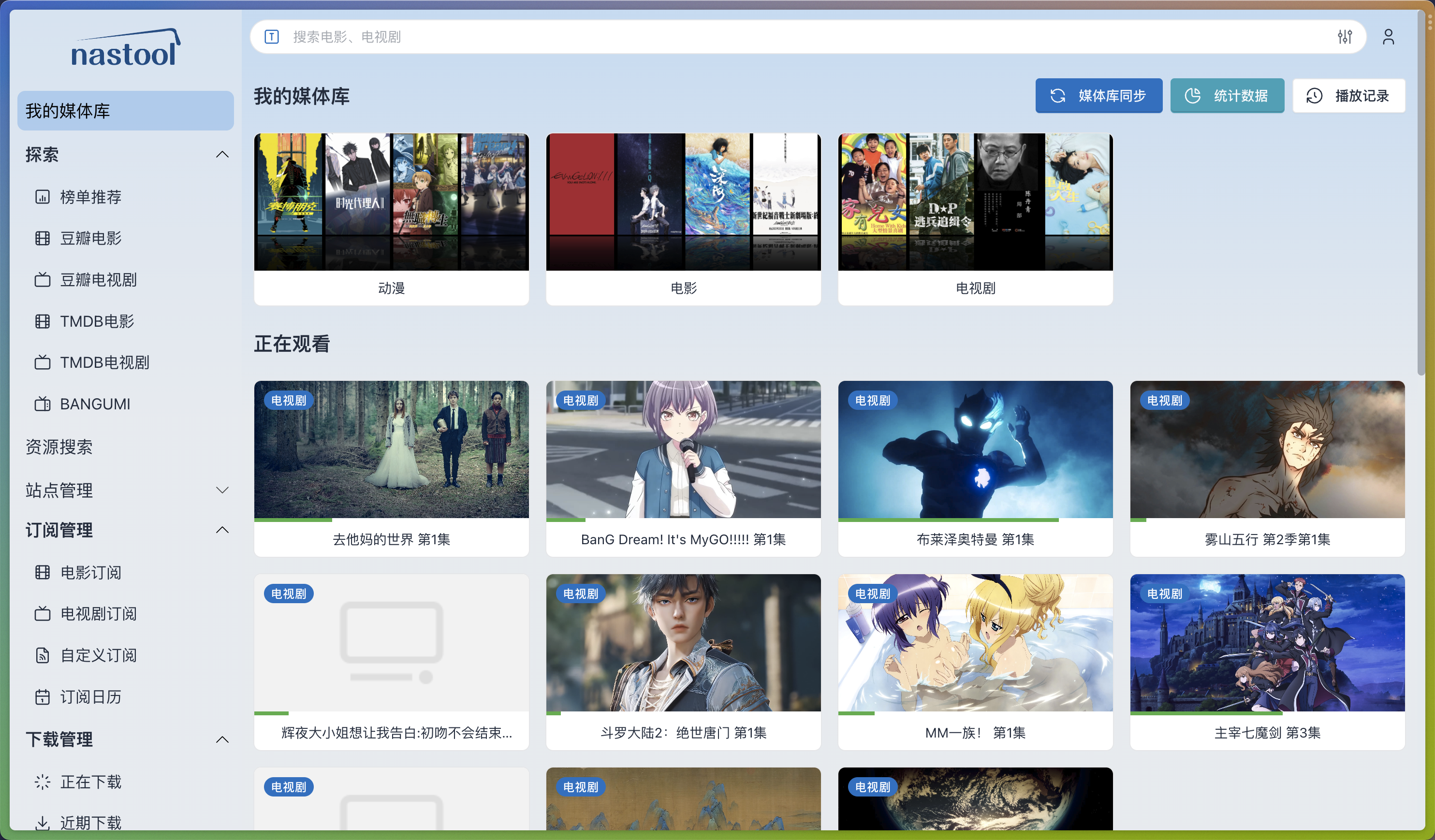Open 主宰七魔剑 第3集 thumbnail

(x=1268, y=642)
